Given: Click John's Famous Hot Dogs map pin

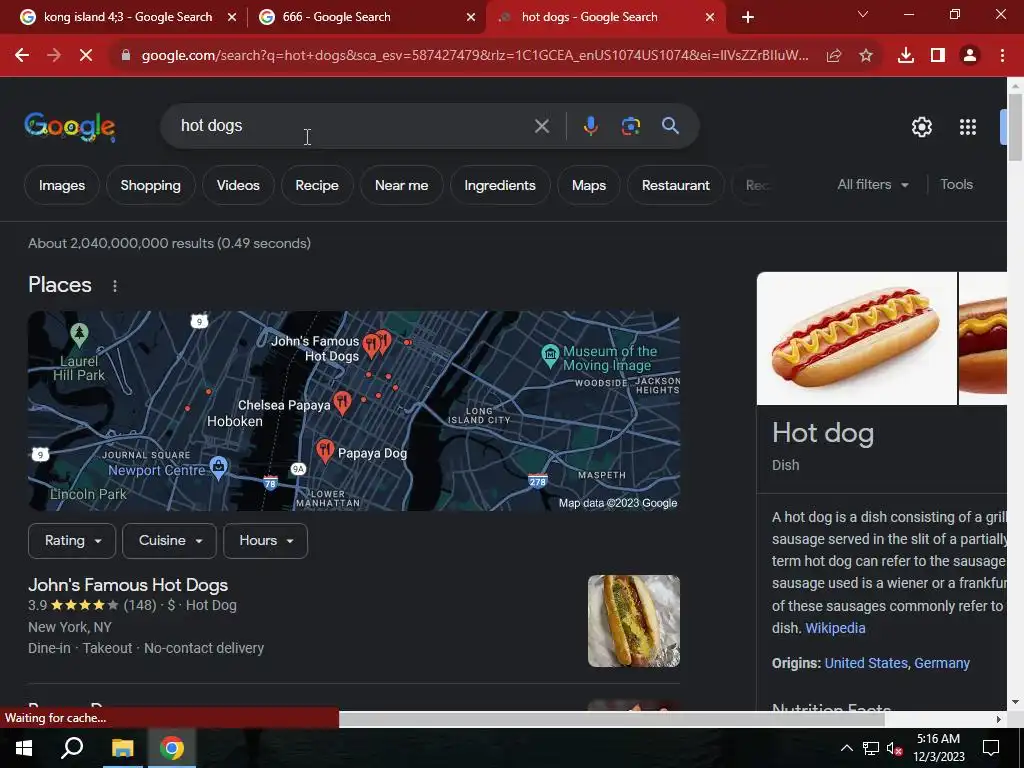Looking at the screenshot, I should (x=372, y=346).
